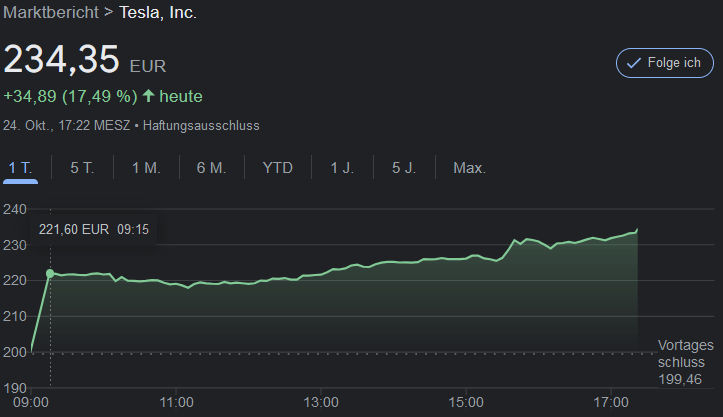Image resolution: width=723 pixels, height=417 pixels.
Task: Click the 11:00 x-axis label
Action: 176,402
